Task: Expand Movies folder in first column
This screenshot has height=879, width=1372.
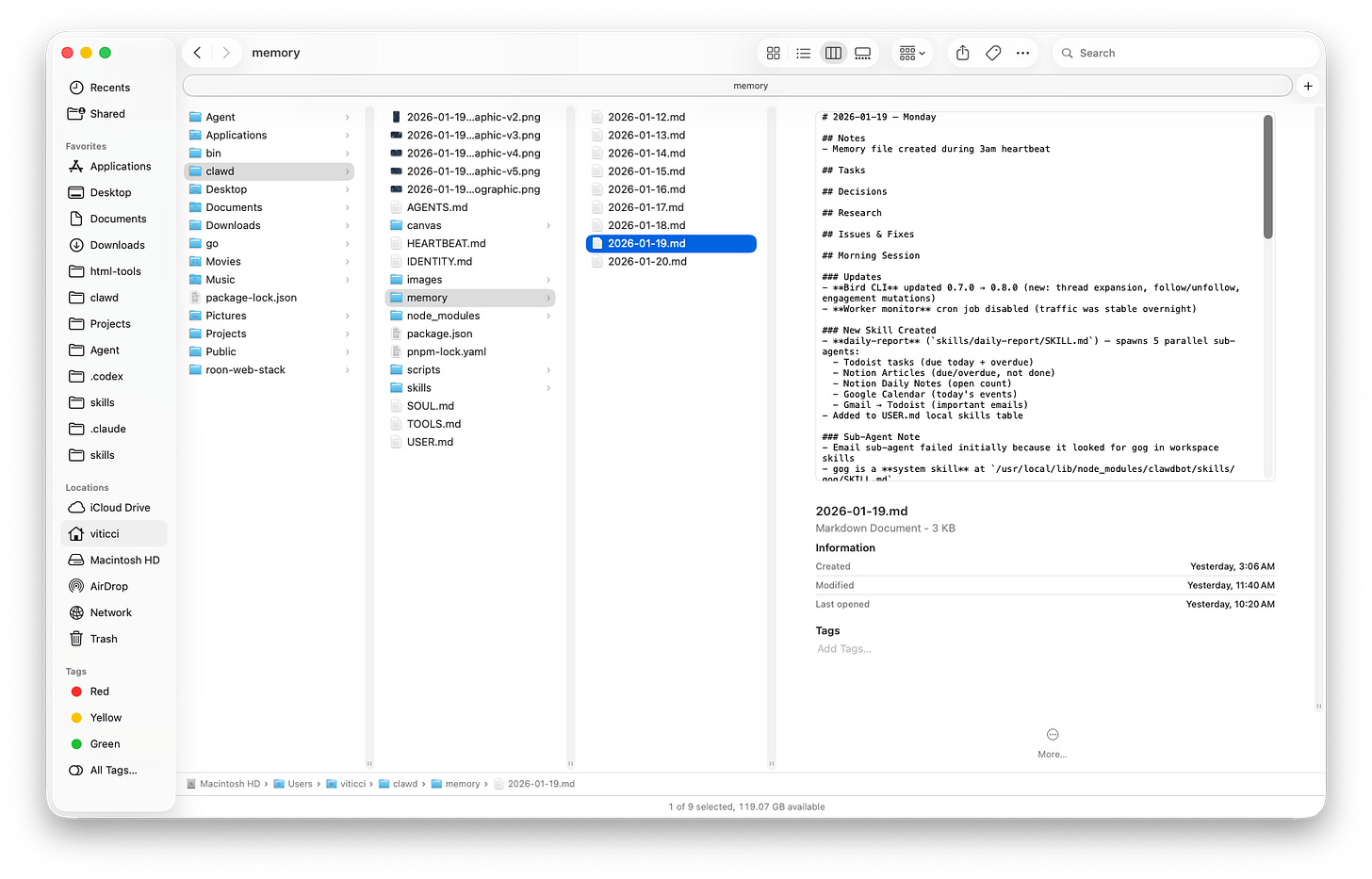Action: (347, 262)
